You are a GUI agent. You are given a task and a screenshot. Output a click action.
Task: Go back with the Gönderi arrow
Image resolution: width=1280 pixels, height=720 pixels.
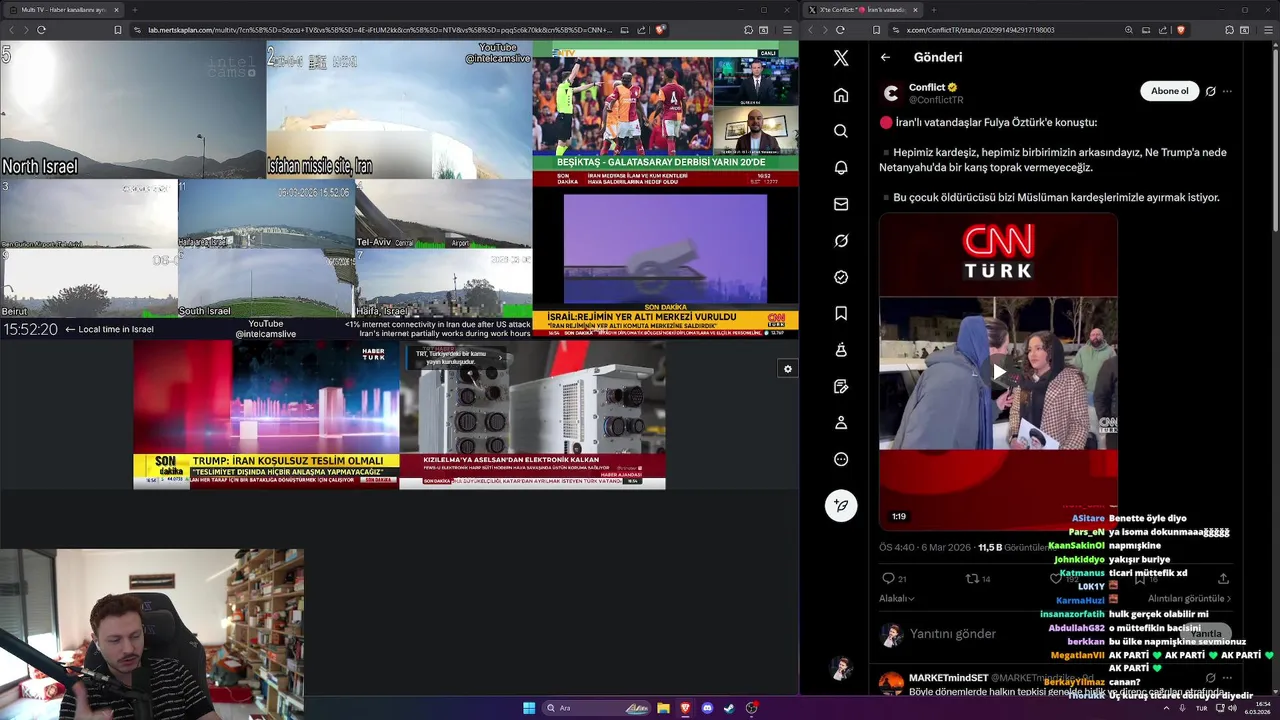(x=885, y=57)
